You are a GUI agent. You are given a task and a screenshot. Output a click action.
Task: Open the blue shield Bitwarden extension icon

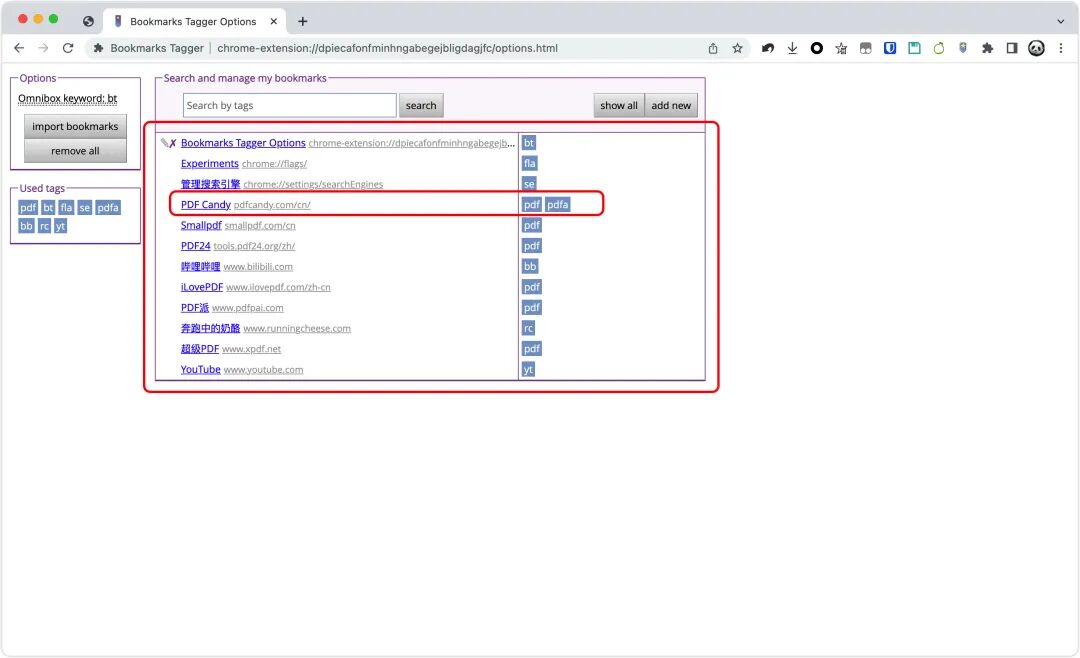[890, 48]
